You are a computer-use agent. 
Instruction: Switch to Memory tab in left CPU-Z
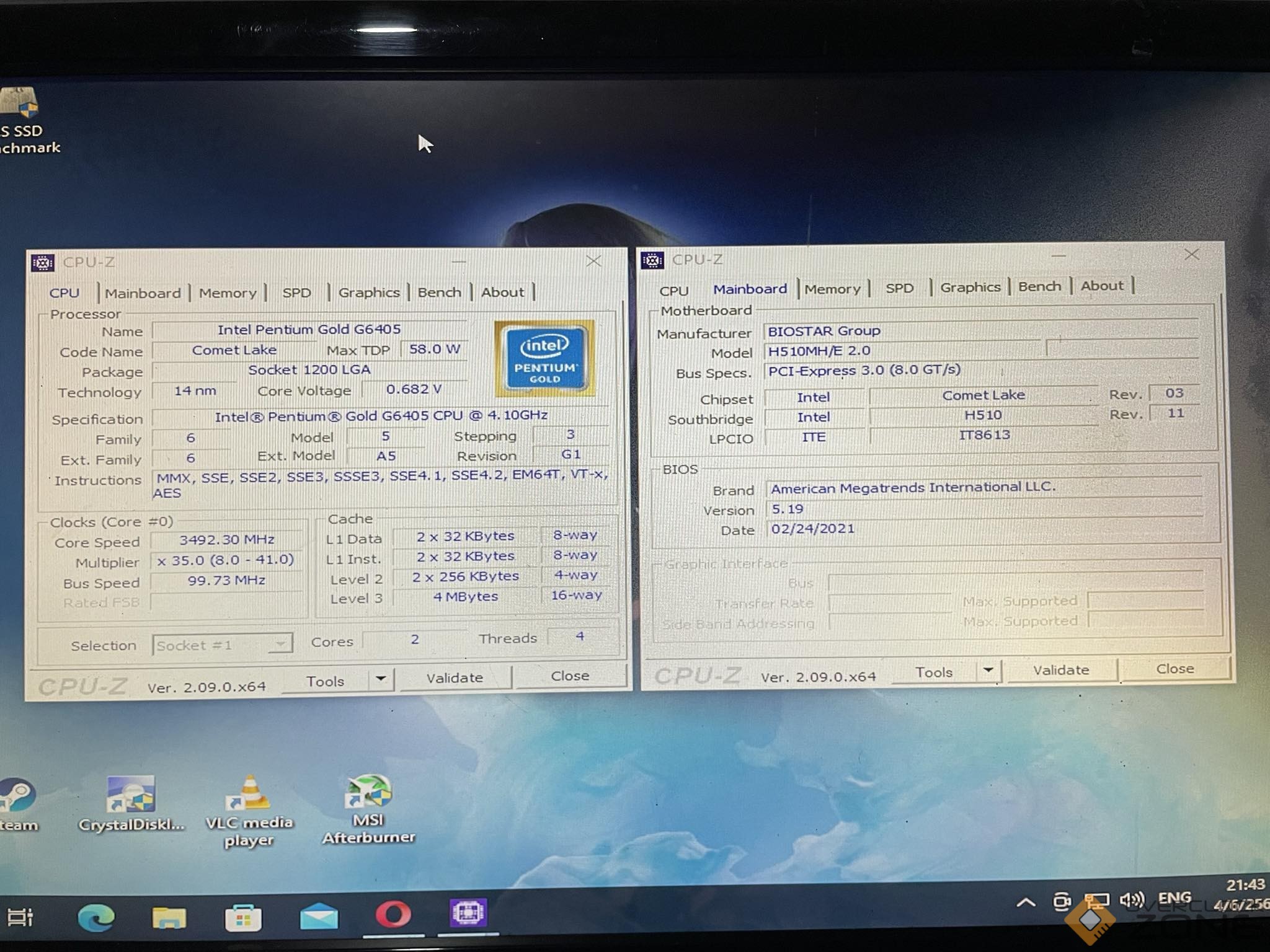pyautogui.click(x=228, y=293)
